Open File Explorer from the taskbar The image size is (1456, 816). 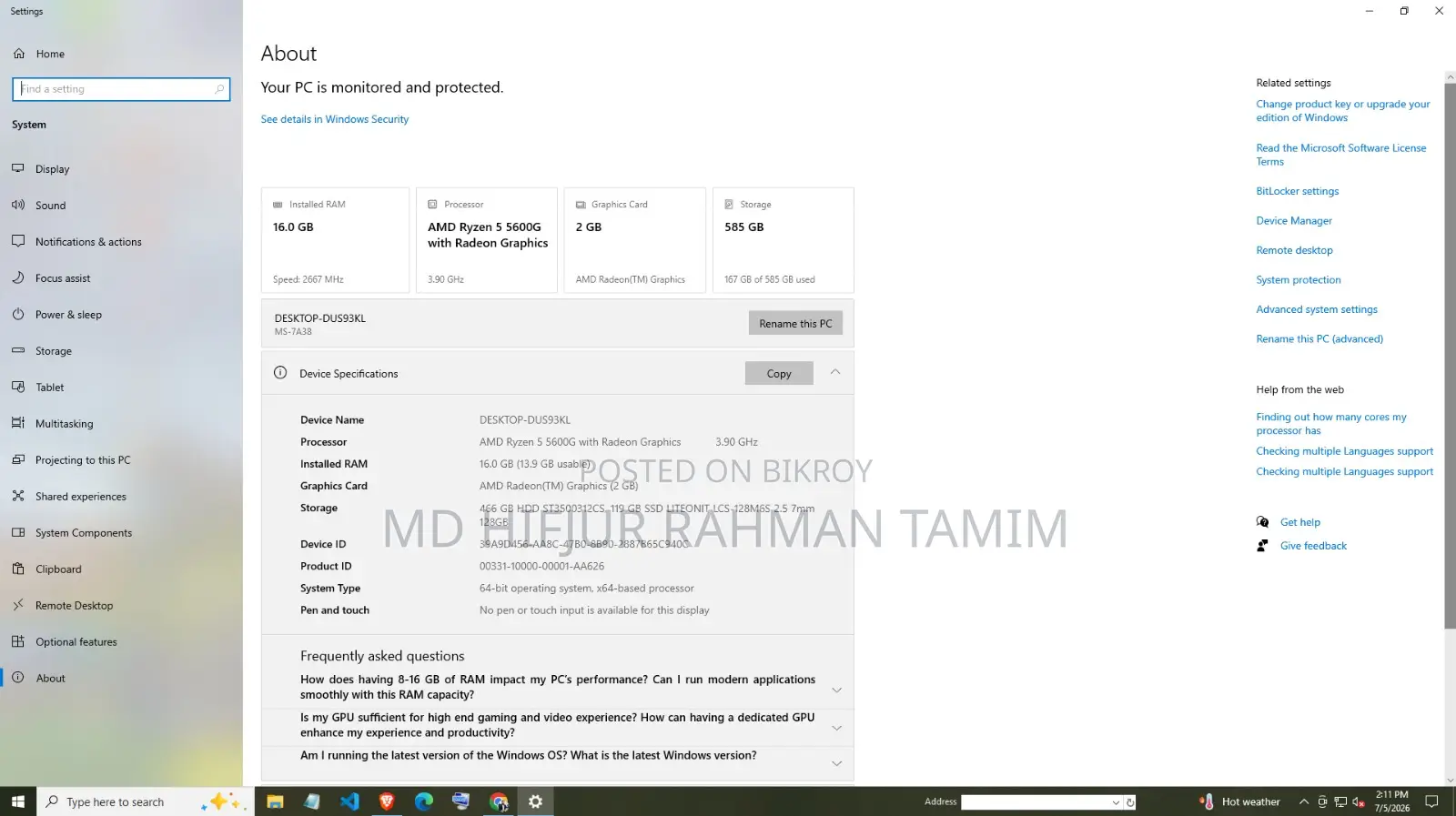(x=275, y=801)
